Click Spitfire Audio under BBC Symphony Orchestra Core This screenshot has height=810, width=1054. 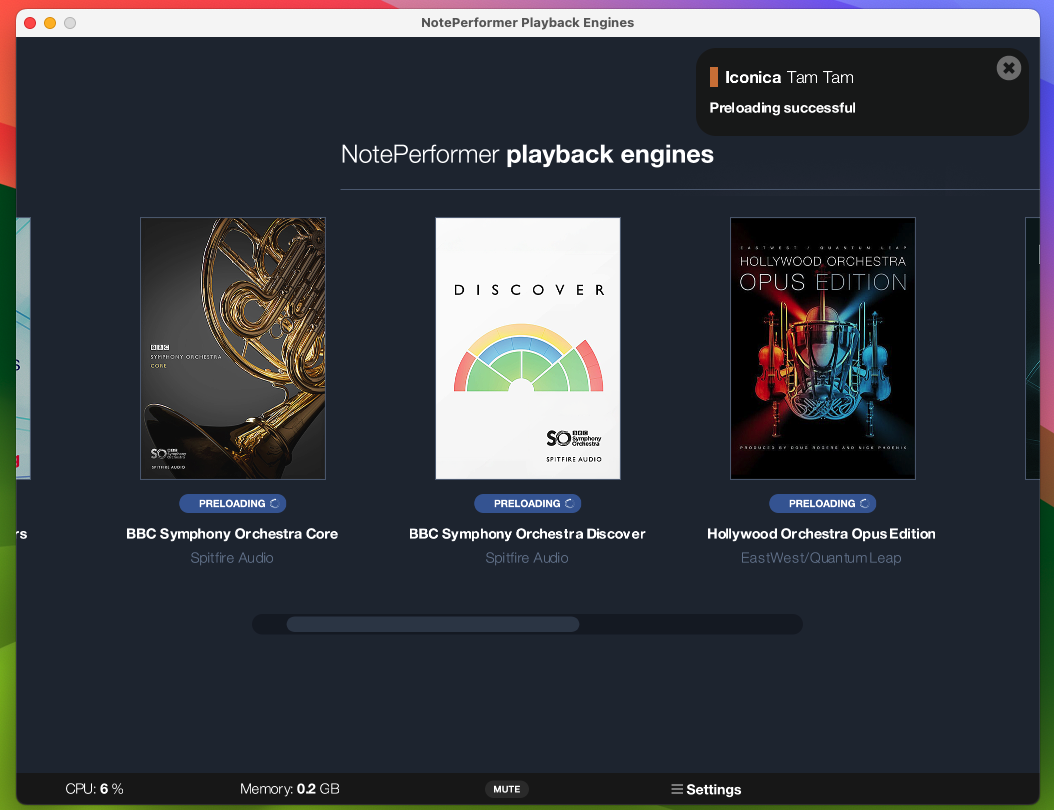tap(232, 558)
